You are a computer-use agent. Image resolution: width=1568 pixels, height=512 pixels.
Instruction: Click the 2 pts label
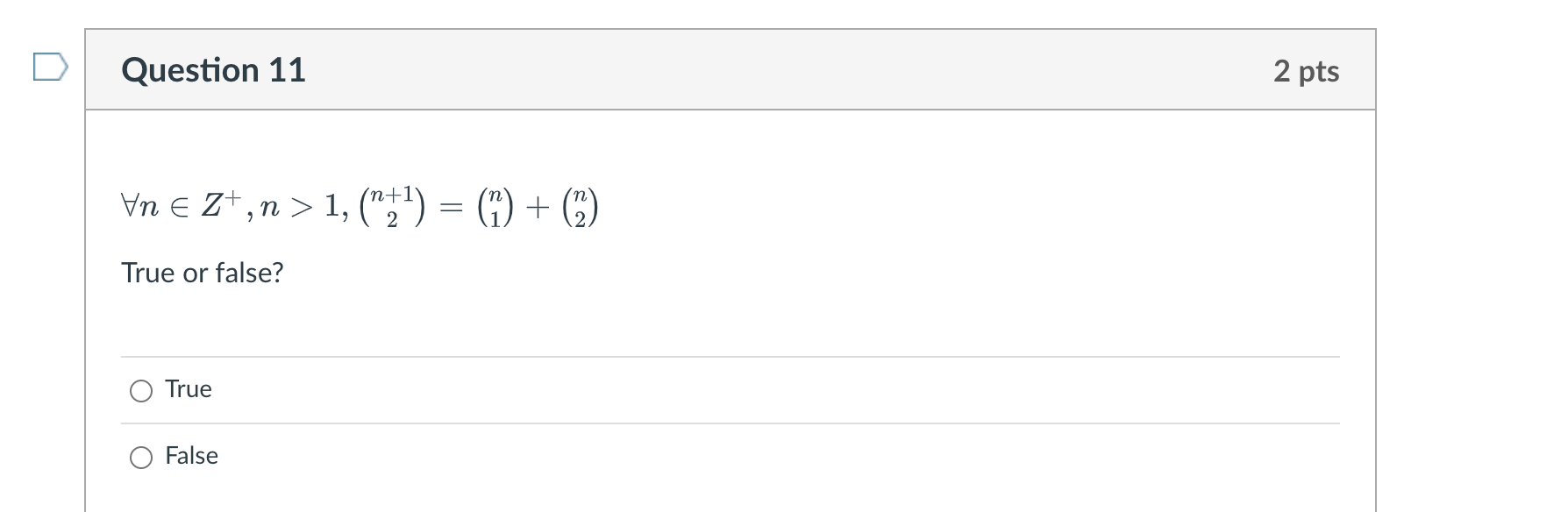pyautogui.click(x=1305, y=72)
